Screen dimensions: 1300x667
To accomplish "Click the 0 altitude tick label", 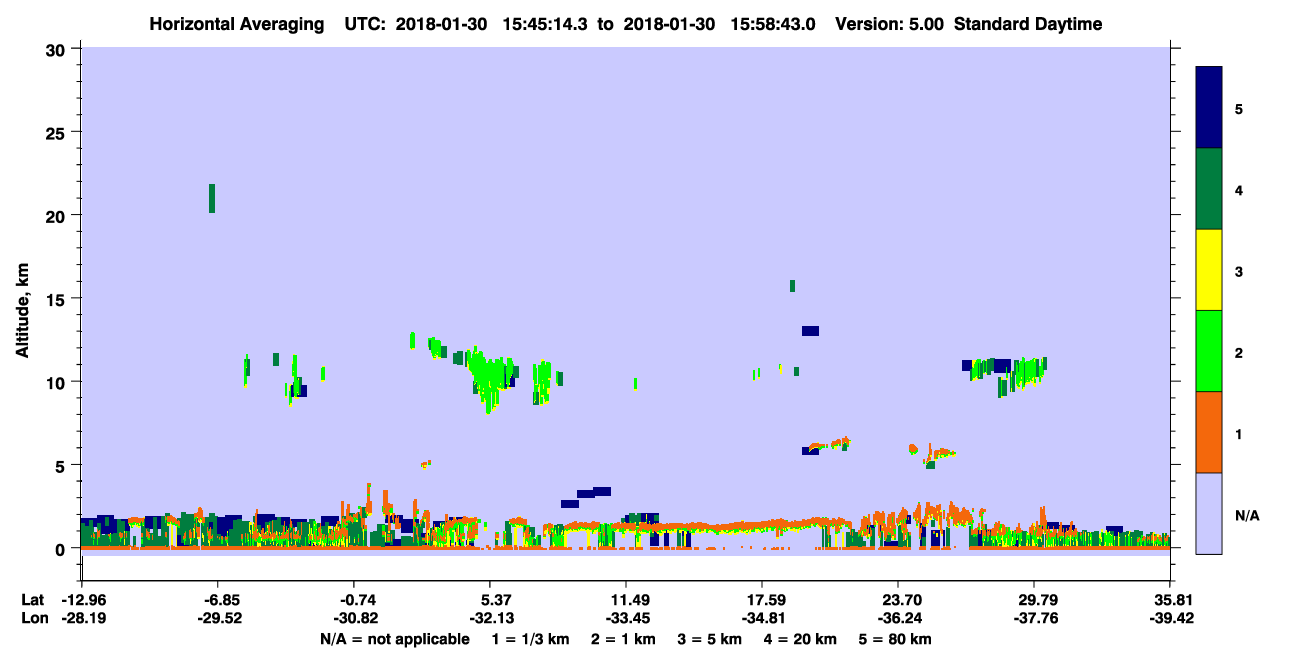I will click(62, 548).
